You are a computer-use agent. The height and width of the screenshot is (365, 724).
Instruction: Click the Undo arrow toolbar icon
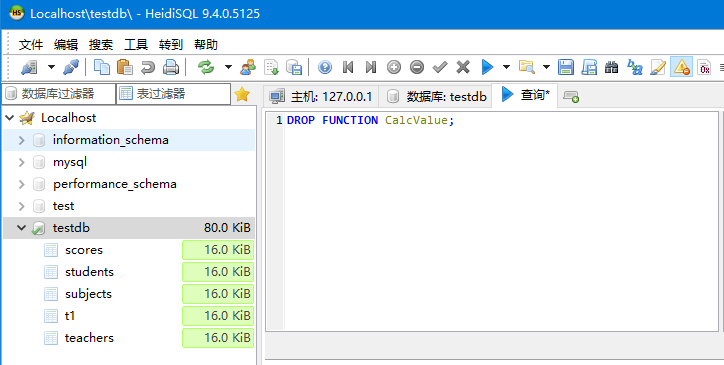(148, 67)
